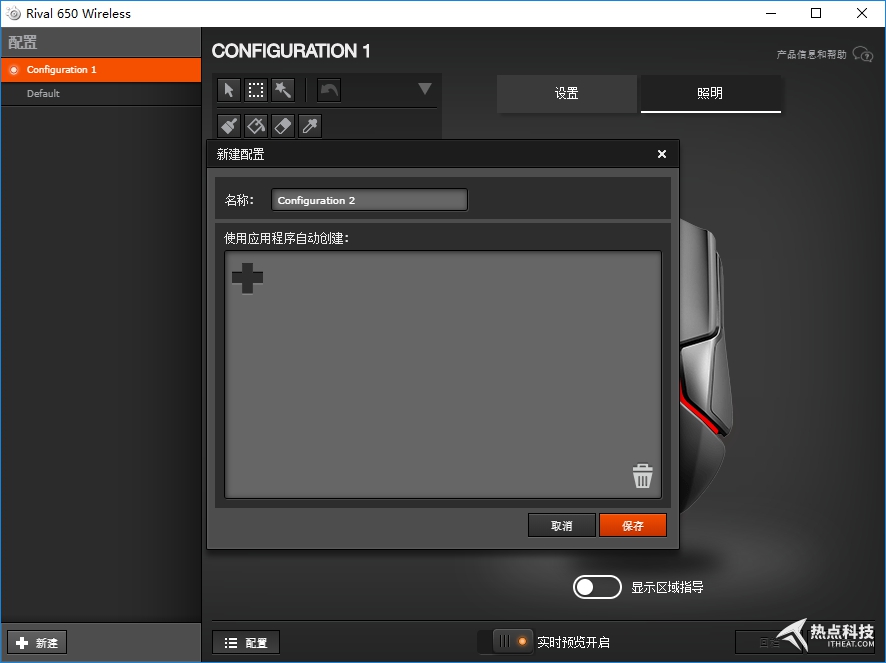The width and height of the screenshot is (886, 663).
Task: Pick the paint bucket fill tool
Action: pyautogui.click(x=256, y=126)
